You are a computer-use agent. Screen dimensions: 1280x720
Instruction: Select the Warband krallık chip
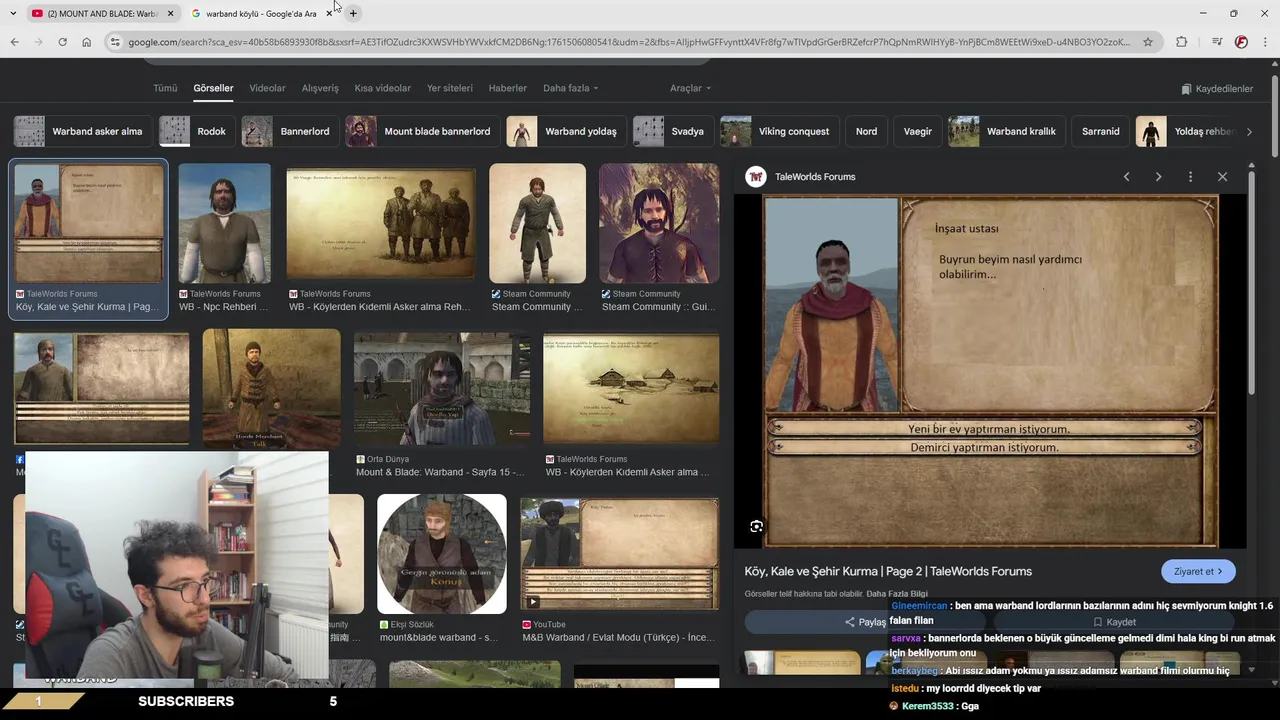pyautogui.click(x=1006, y=131)
